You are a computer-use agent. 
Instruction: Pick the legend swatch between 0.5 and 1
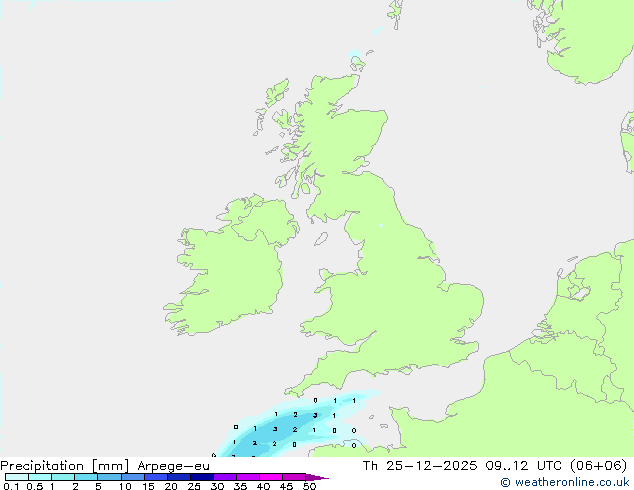click(40, 477)
